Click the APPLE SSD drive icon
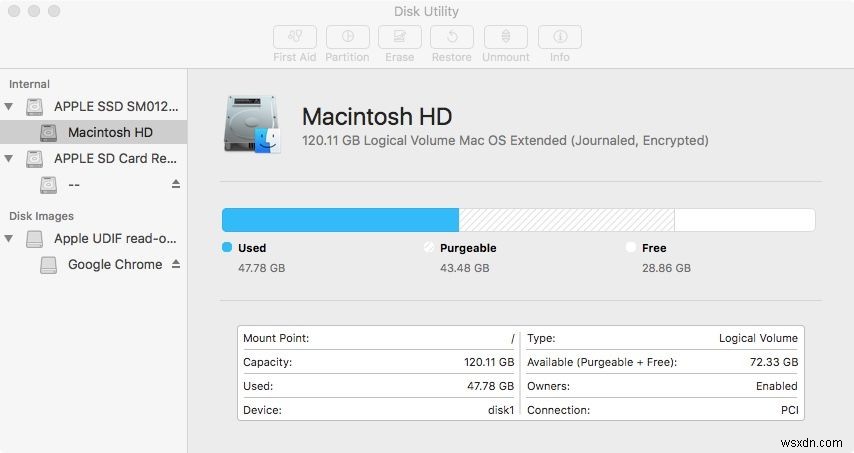This screenshot has width=854, height=453. pyautogui.click(x=34, y=106)
